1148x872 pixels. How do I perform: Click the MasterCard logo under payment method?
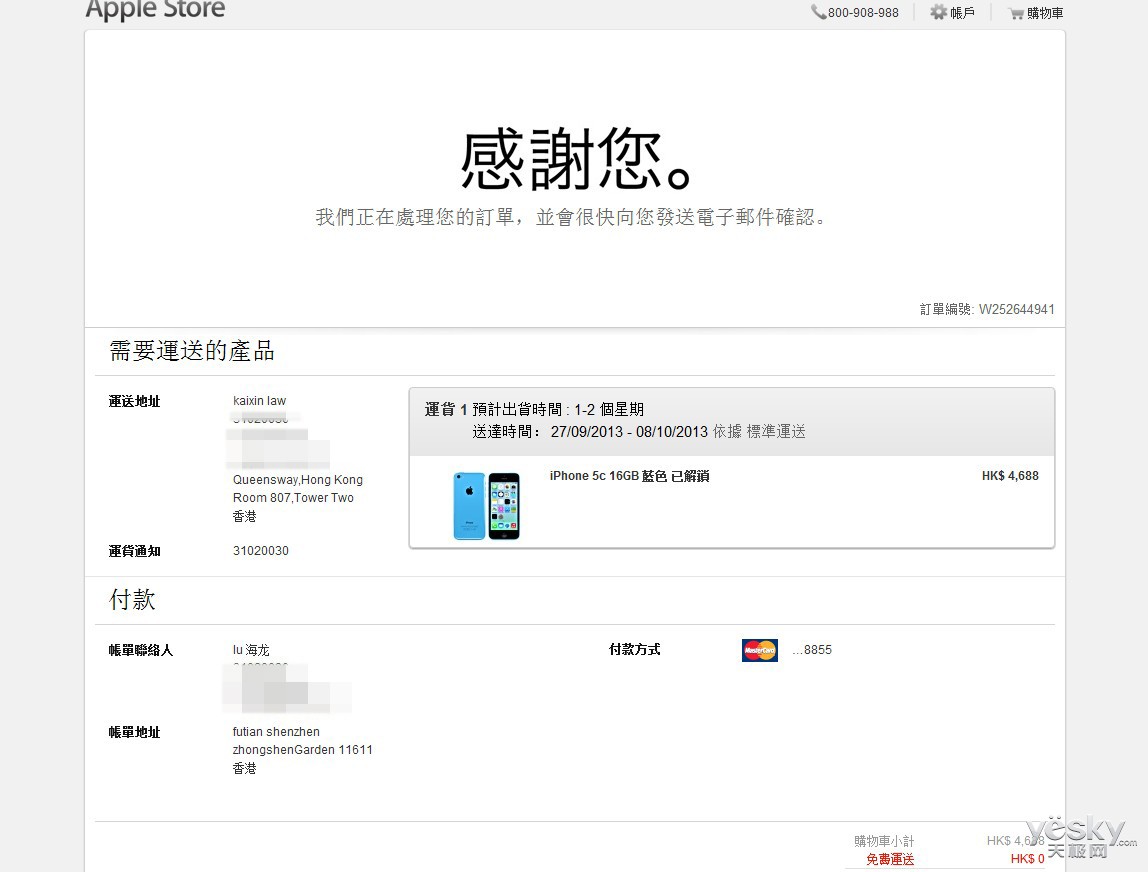tap(759, 650)
